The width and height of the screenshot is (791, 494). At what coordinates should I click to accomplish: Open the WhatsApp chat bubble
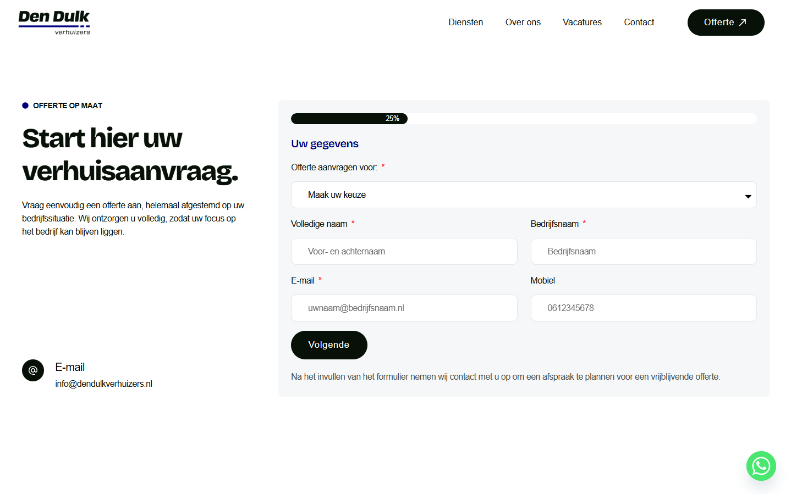click(761, 466)
